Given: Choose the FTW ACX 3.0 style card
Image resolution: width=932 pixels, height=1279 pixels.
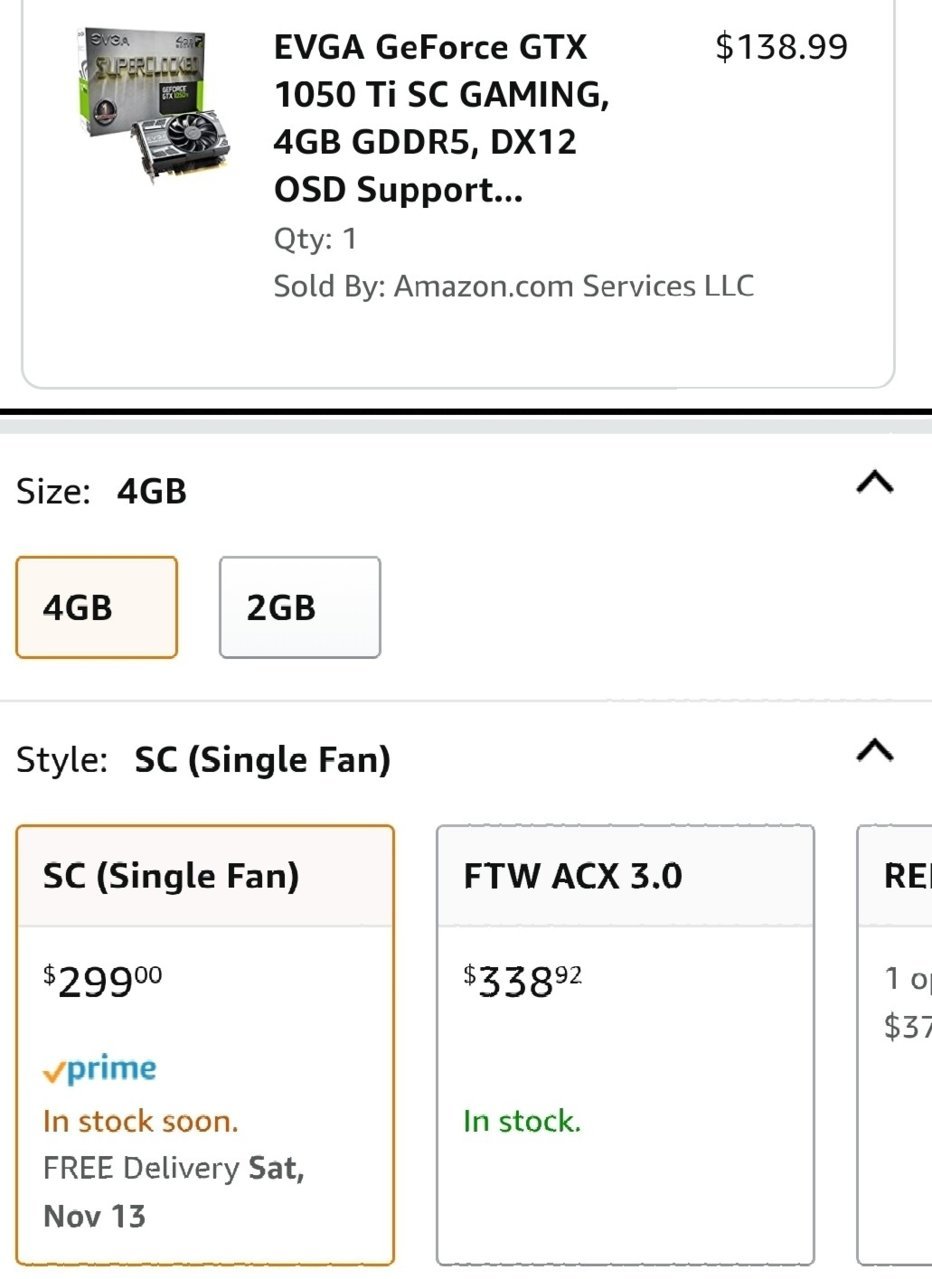Looking at the screenshot, I should pos(626,1045).
